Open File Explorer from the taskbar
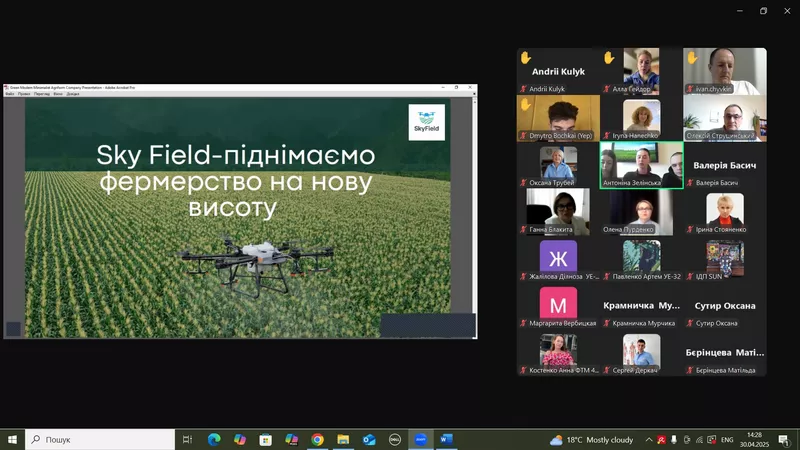This screenshot has height=450, width=800. pyautogui.click(x=343, y=439)
